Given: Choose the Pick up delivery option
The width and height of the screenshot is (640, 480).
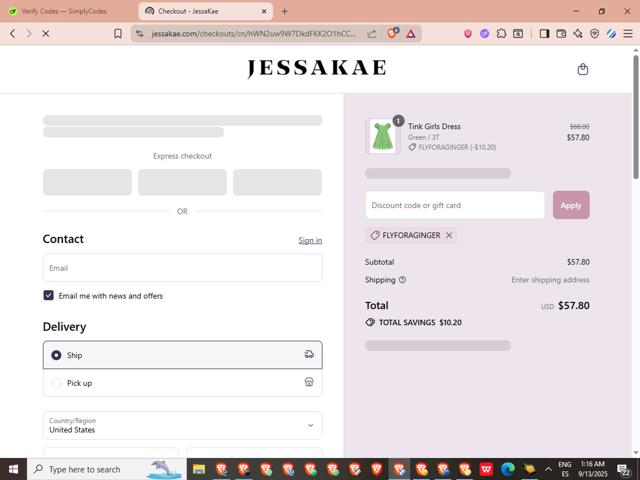Looking at the screenshot, I should tap(182, 382).
